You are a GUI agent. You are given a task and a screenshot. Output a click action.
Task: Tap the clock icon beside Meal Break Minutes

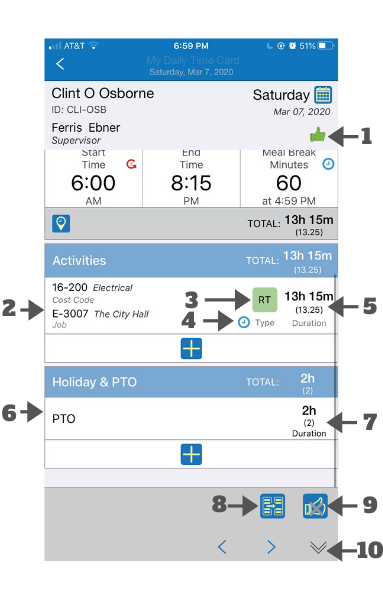coord(328,164)
